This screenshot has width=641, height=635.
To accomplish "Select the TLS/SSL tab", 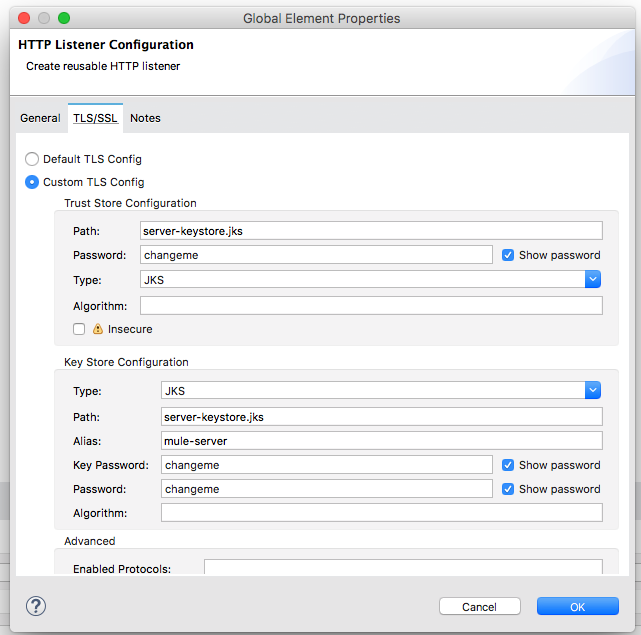I will [95, 118].
